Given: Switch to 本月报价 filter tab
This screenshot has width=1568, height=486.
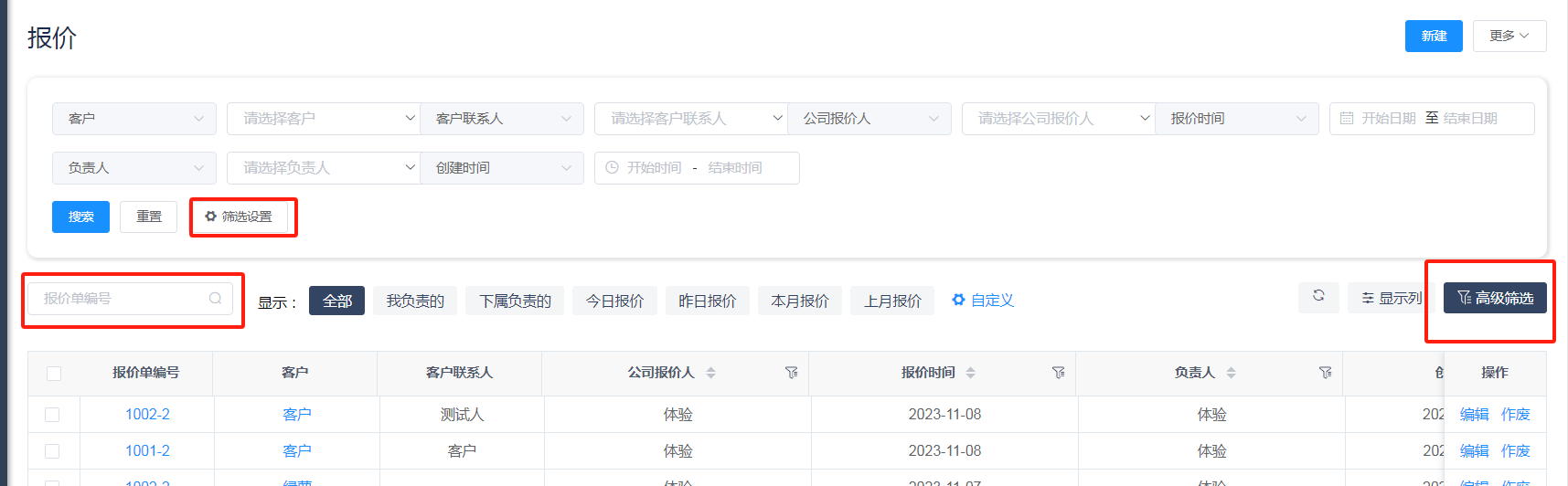Looking at the screenshot, I should (x=800, y=301).
